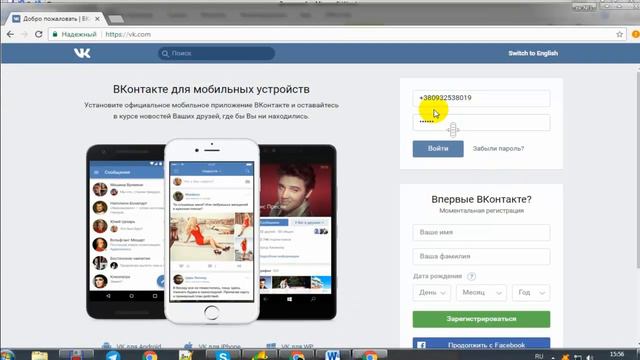This screenshot has height=360, width=640.
Task: Close the VK browser tab
Action: [97, 19]
